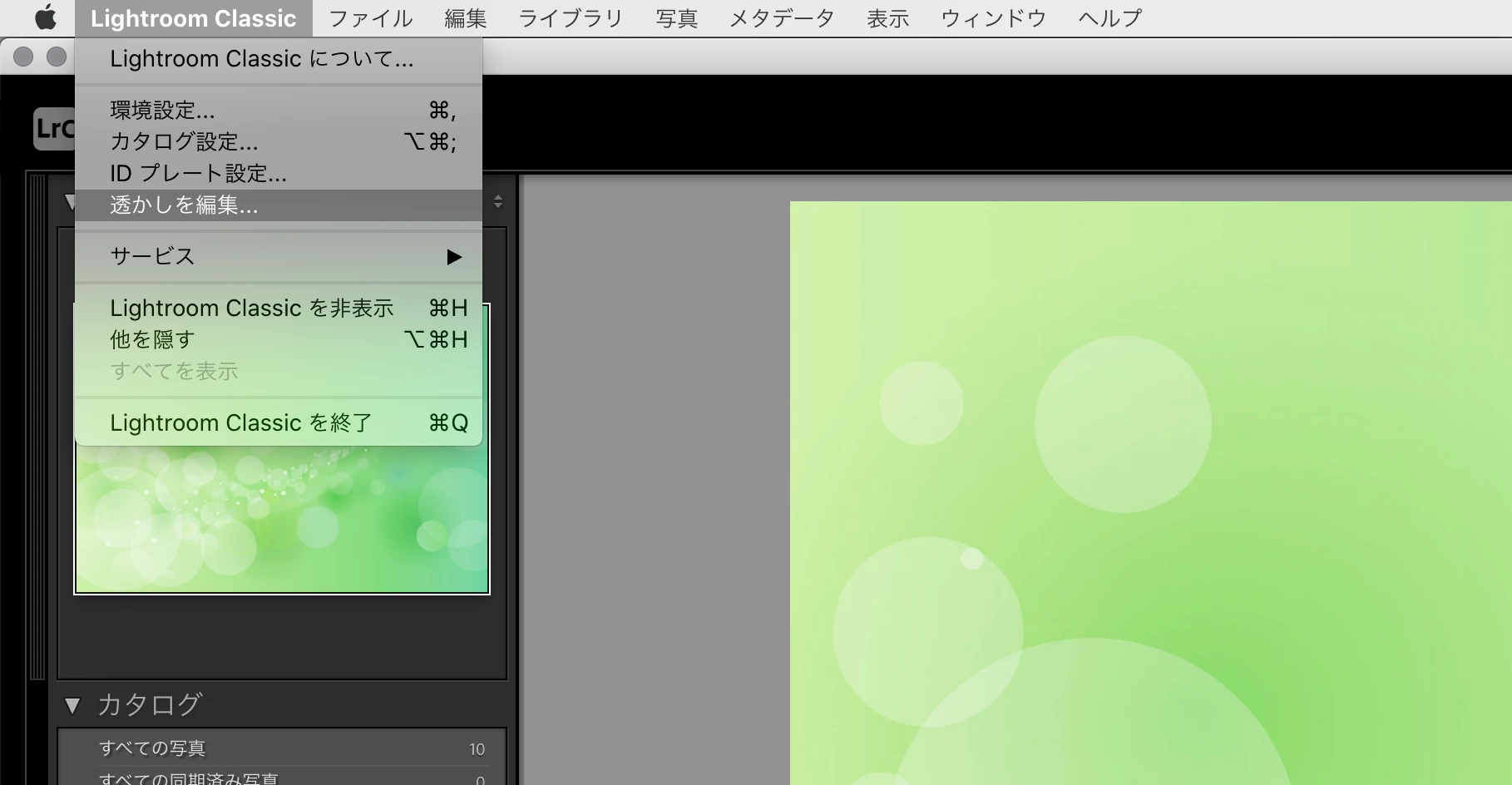The width and height of the screenshot is (1512, 785).
Task: Open カタログ設定... menu entry
Action: click(279, 141)
